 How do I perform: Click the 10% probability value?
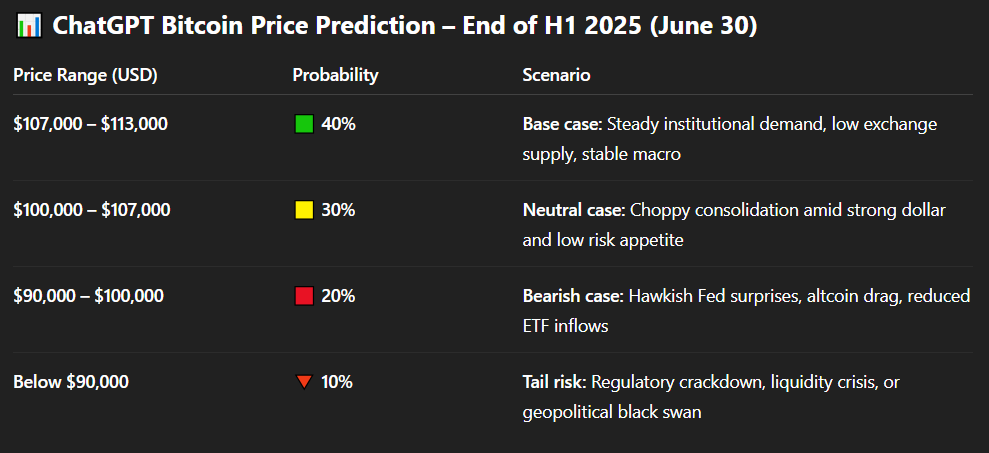coord(337,382)
